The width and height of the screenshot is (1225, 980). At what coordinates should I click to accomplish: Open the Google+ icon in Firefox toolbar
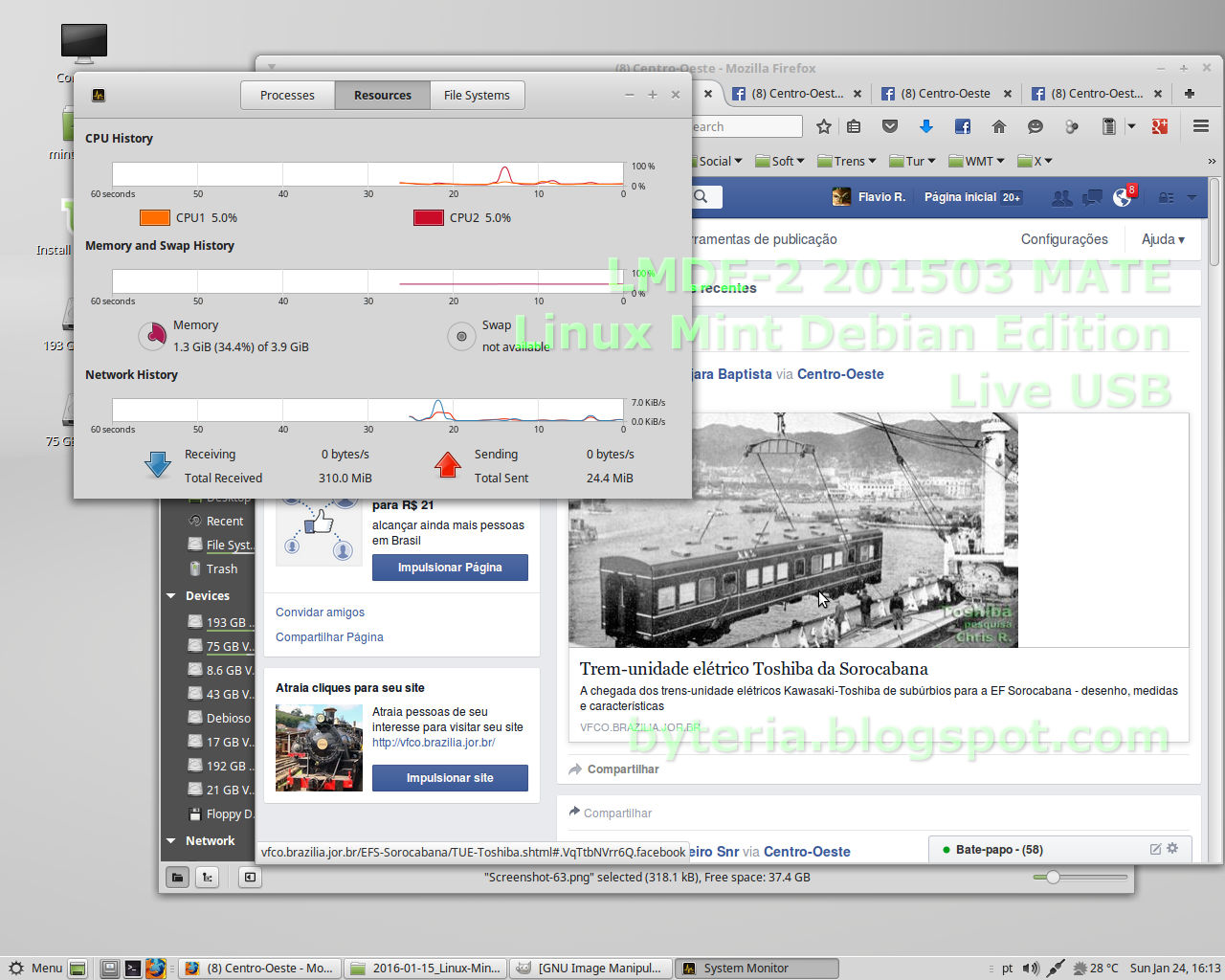click(1159, 125)
